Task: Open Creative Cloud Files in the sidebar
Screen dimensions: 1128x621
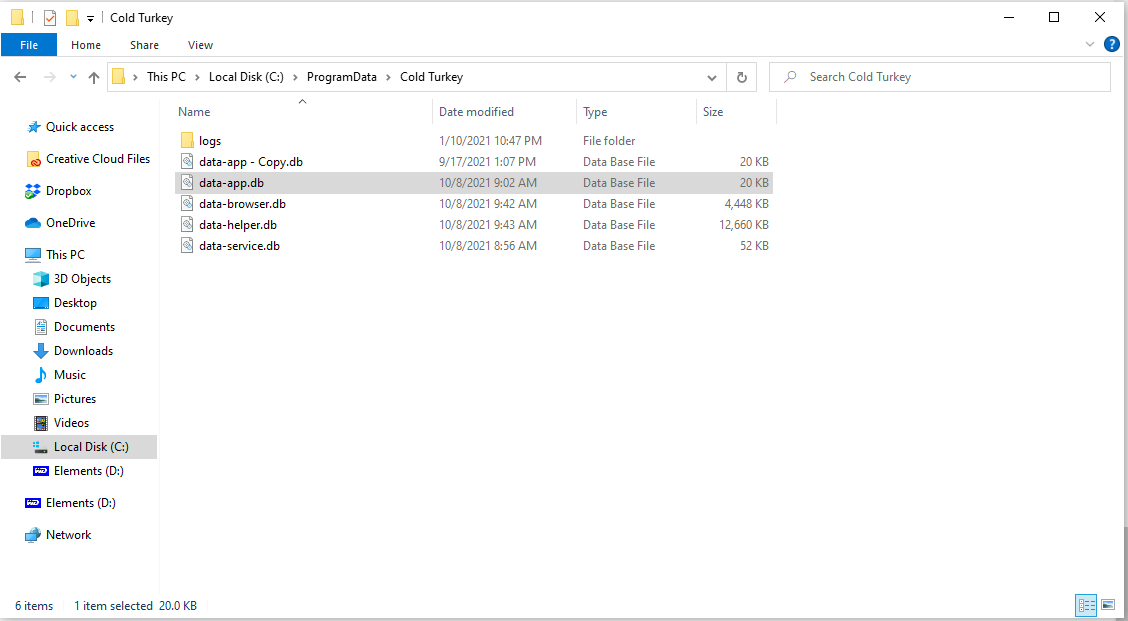Action: click(x=98, y=159)
